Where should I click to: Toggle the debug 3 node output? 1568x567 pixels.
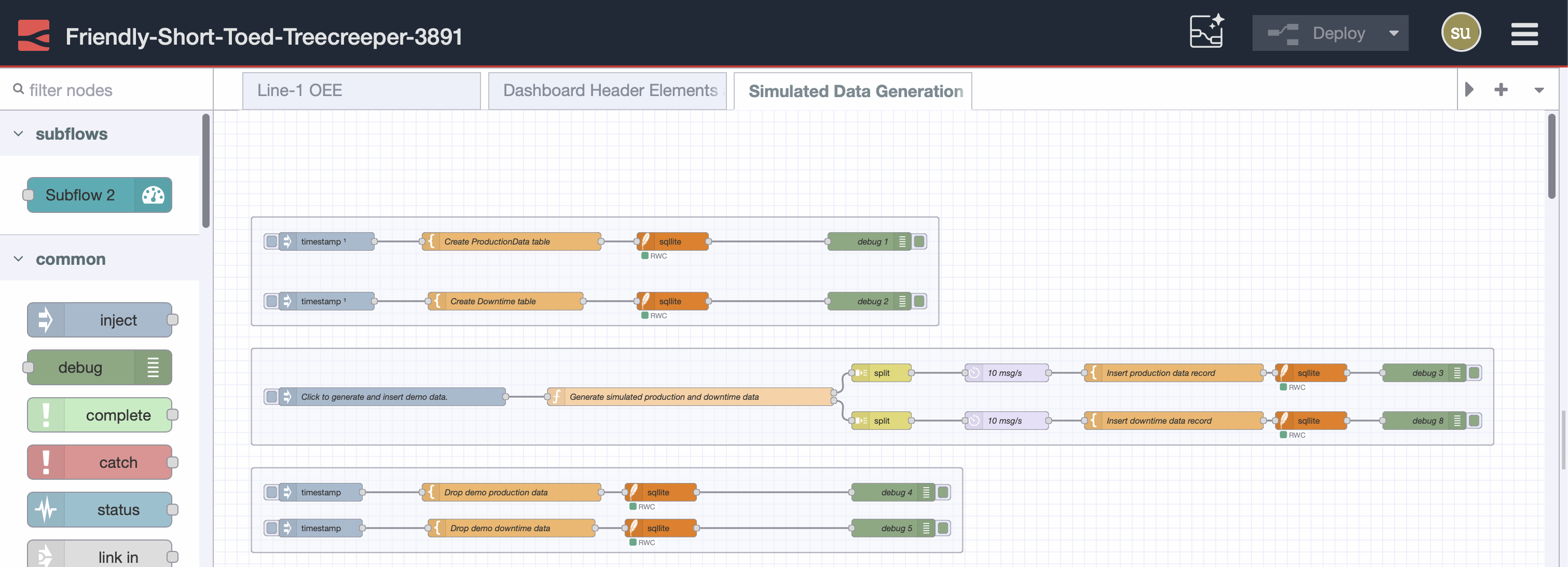(x=1474, y=373)
